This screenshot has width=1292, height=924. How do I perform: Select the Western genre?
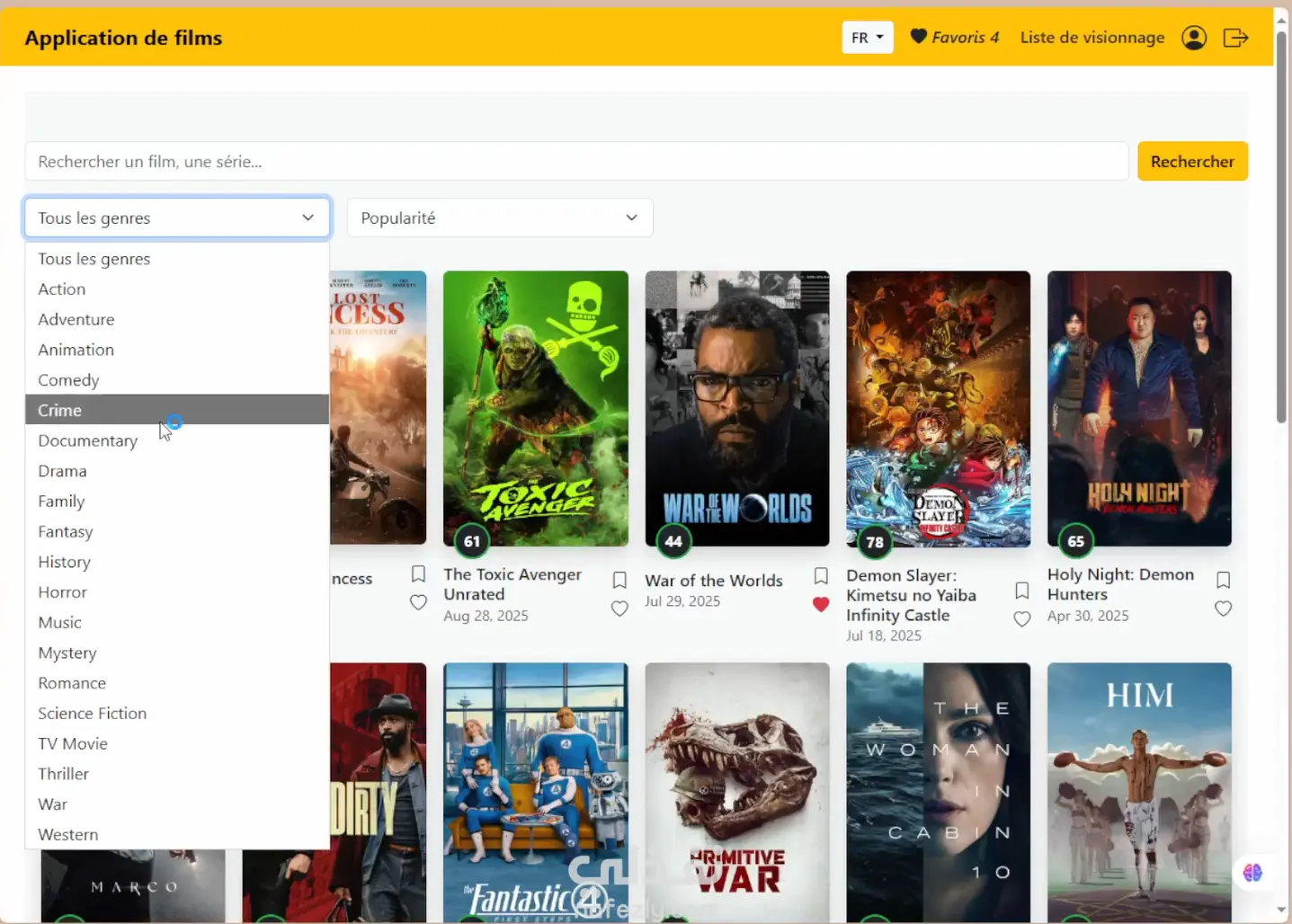(177, 834)
